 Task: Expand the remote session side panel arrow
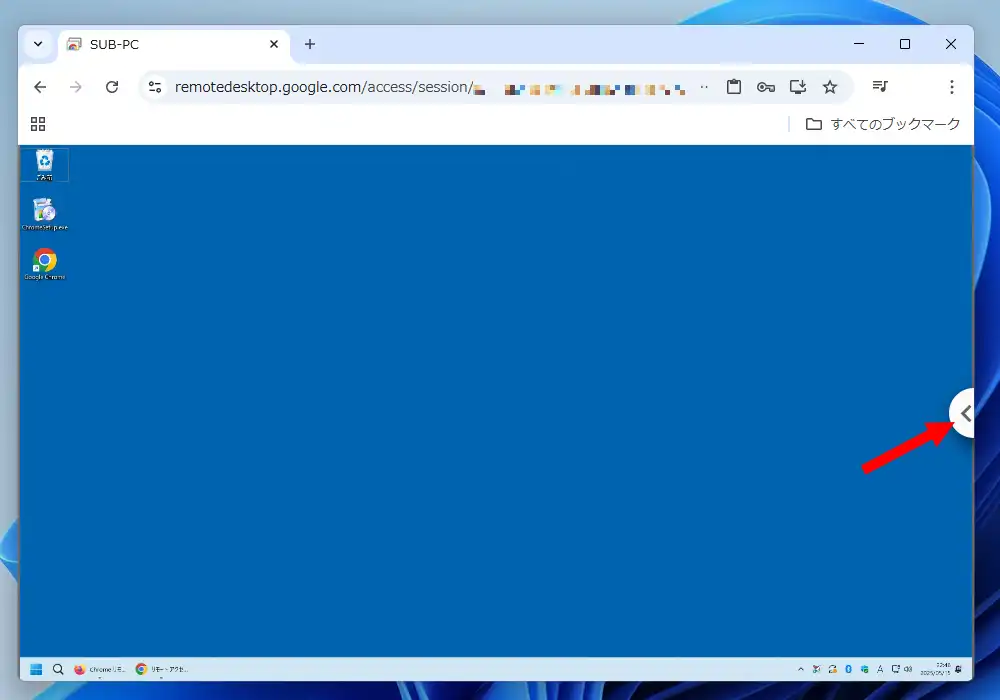(x=964, y=413)
